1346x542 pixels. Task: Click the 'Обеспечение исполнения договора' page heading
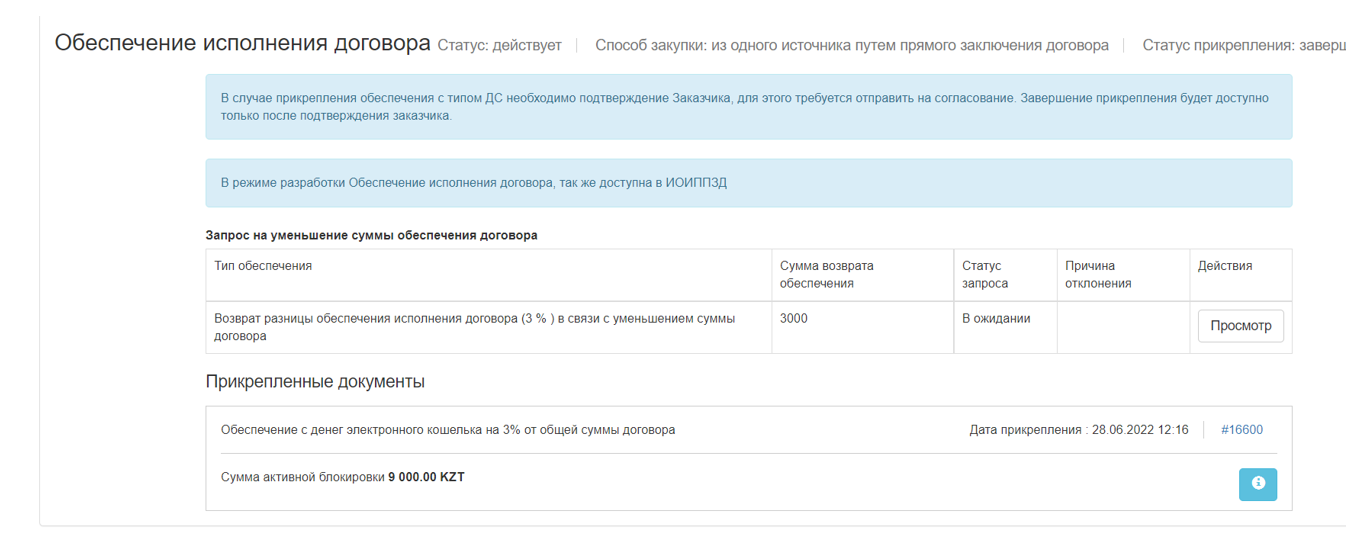[x=242, y=44]
